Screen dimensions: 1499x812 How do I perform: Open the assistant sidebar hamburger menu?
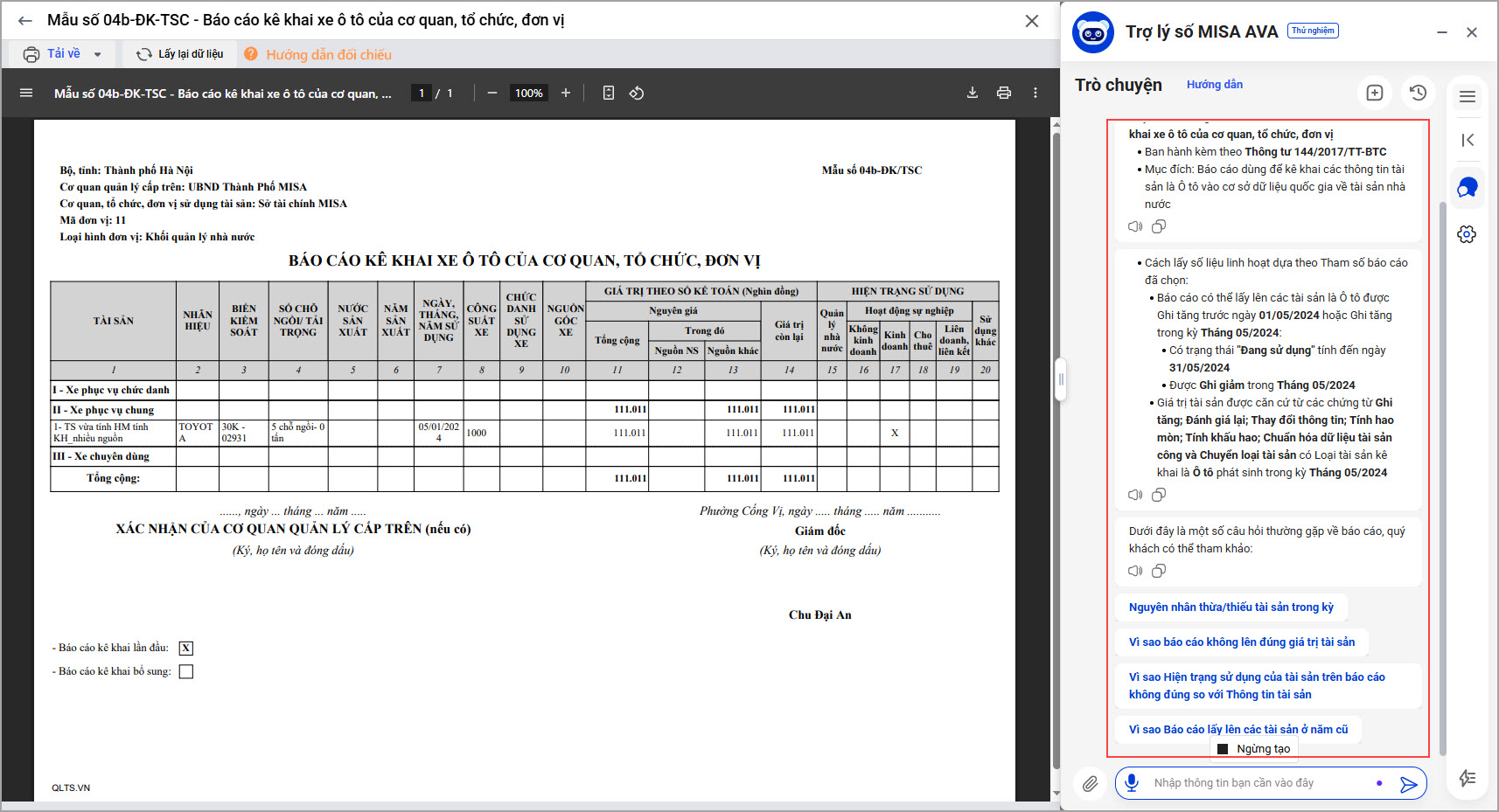(x=1468, y=97)
